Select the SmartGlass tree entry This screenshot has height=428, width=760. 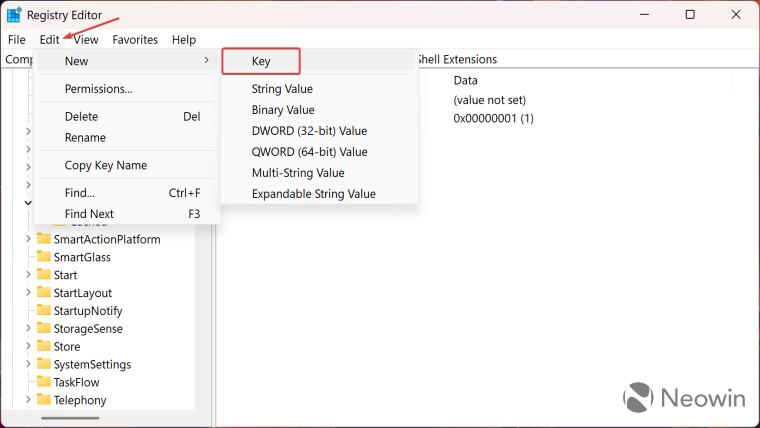point(82,257)
